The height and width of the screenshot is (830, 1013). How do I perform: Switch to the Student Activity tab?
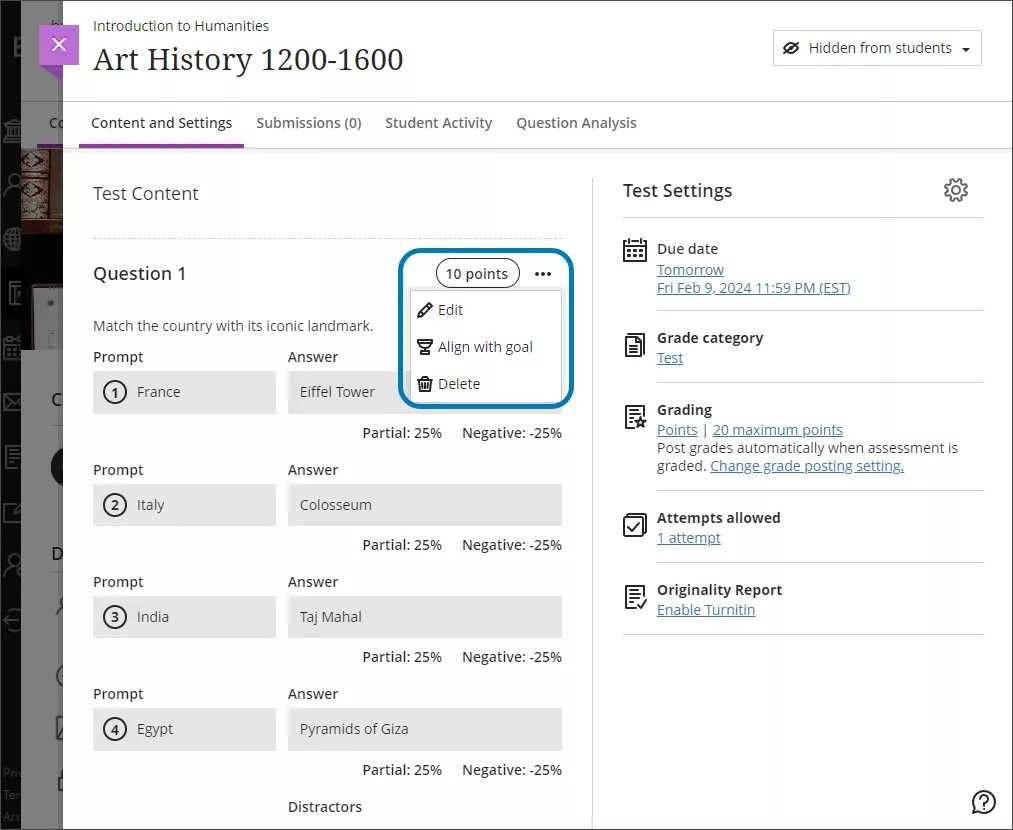(x=438, y=123)
